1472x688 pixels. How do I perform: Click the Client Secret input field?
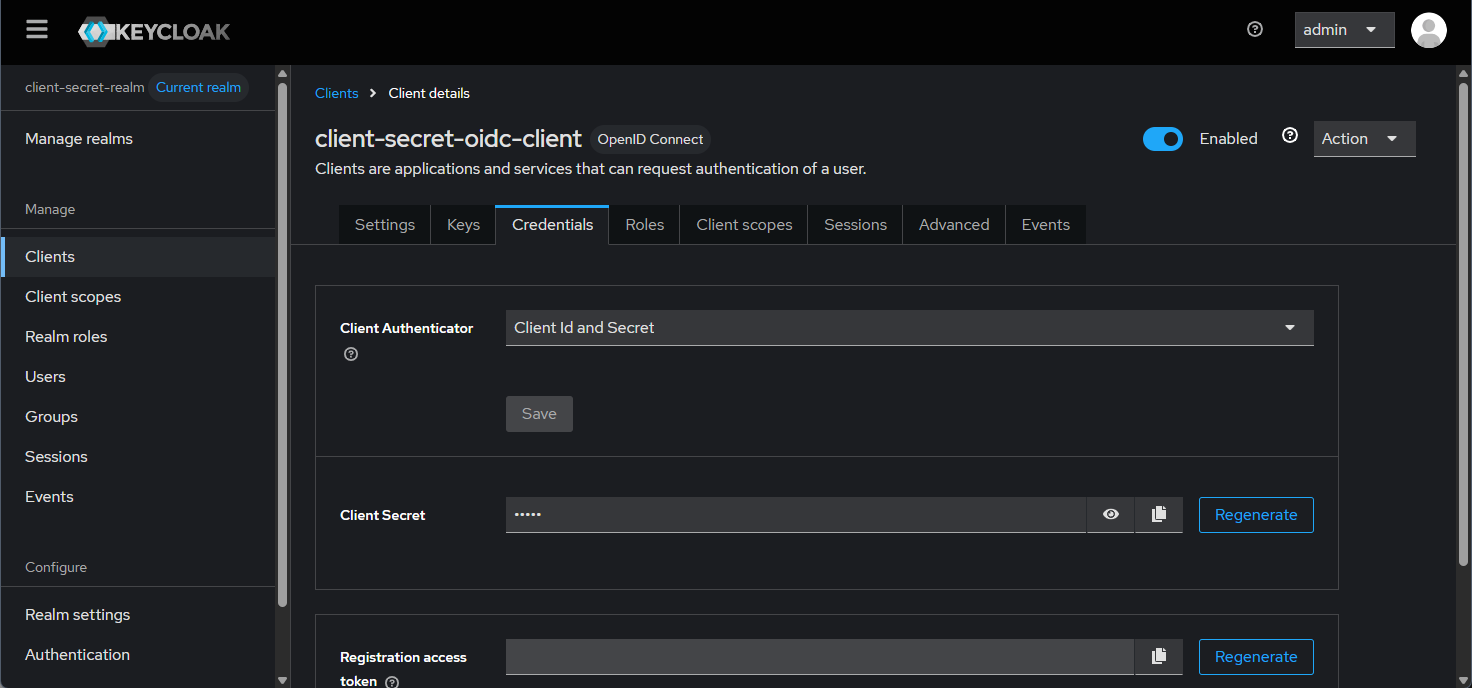[795, 515]
